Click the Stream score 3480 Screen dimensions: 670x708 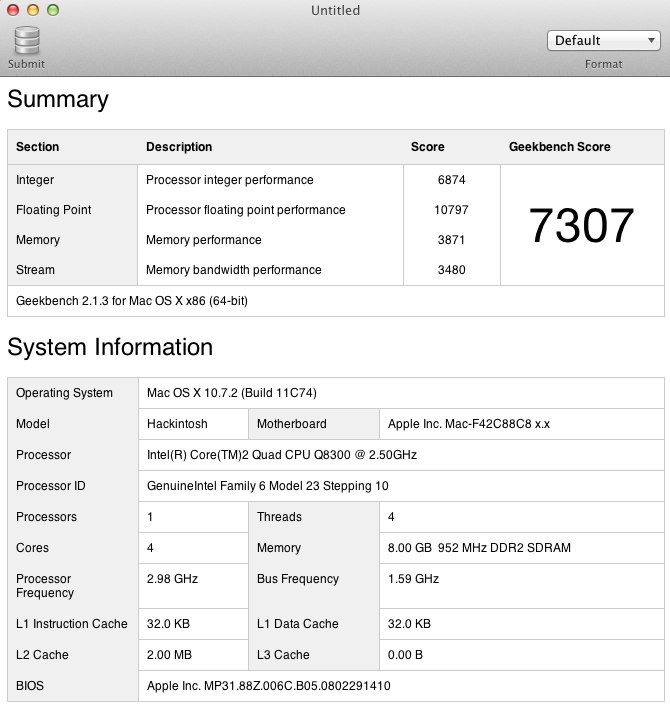(451, 270)
